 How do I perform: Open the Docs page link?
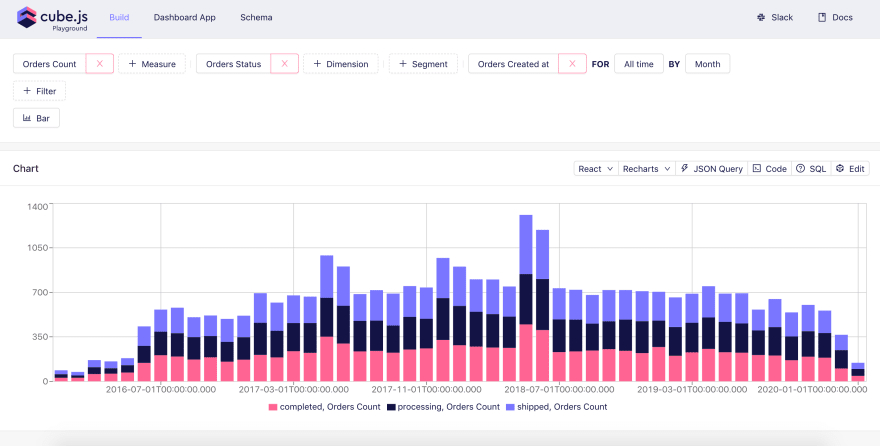click(x=835, y=18)
